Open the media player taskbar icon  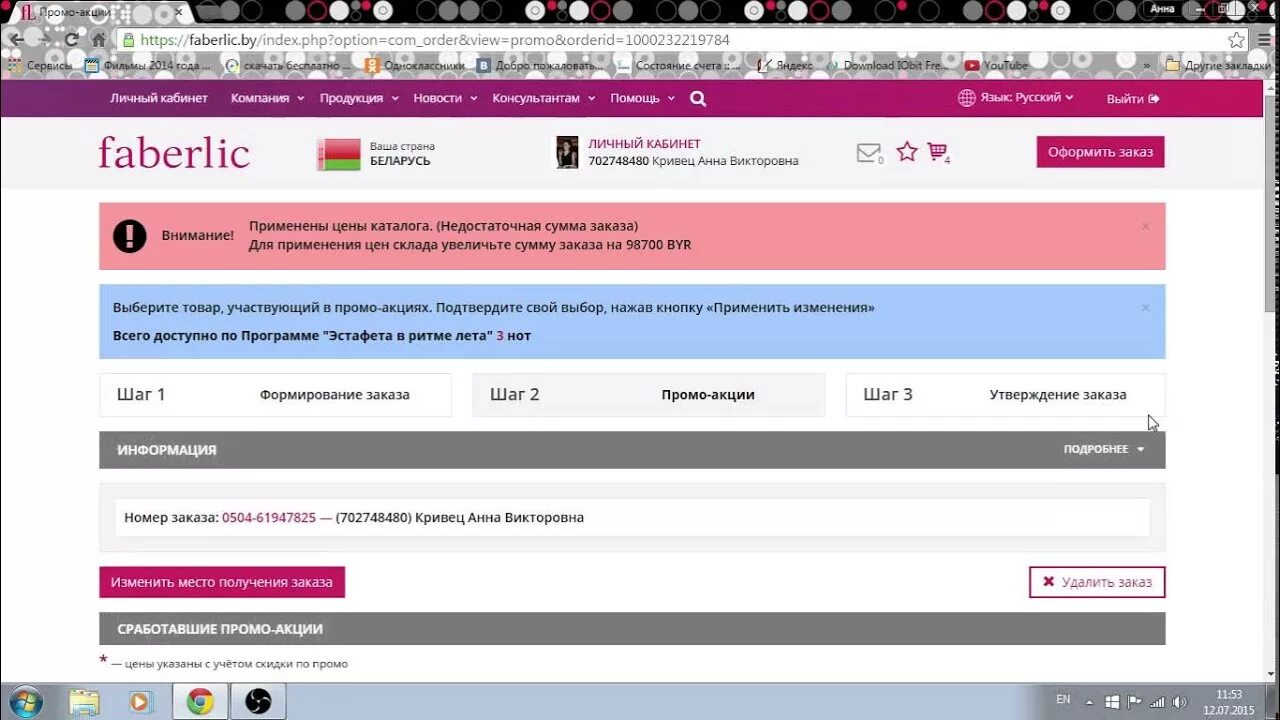click(x=140, y=702)
